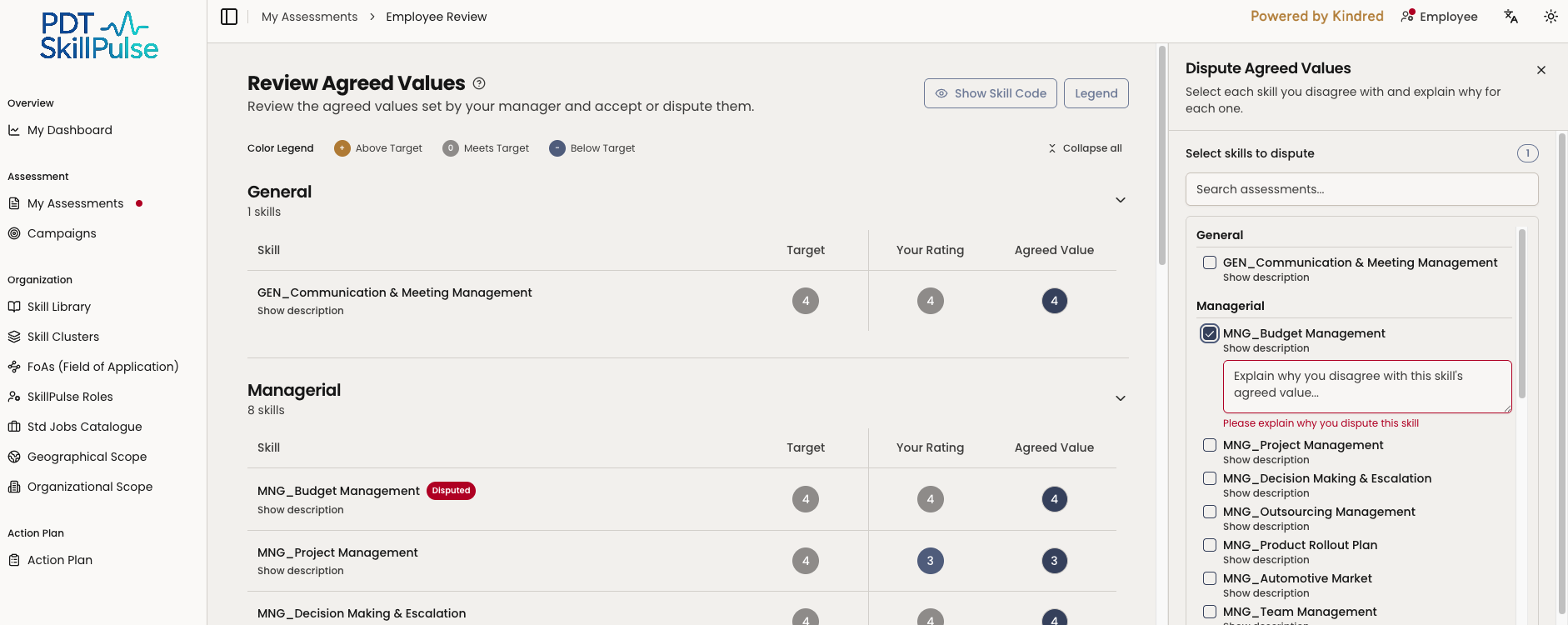The height and width of the screenshot is (625, 1568).
Task: Click the Campaigns target icon
Action: pos(14,233)
